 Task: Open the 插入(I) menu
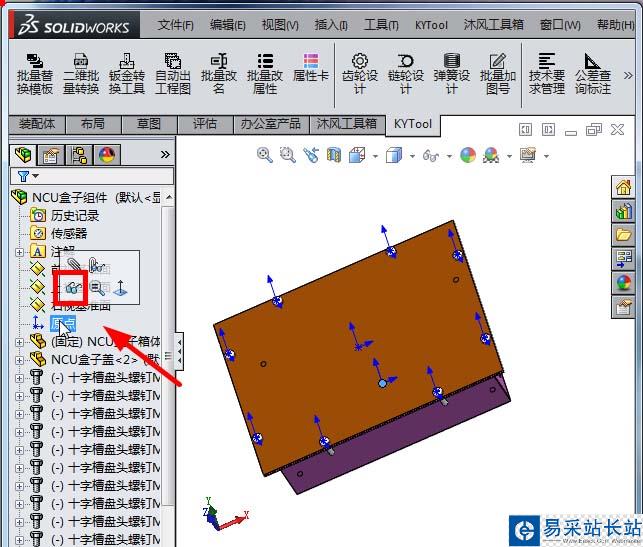point(331,25)
